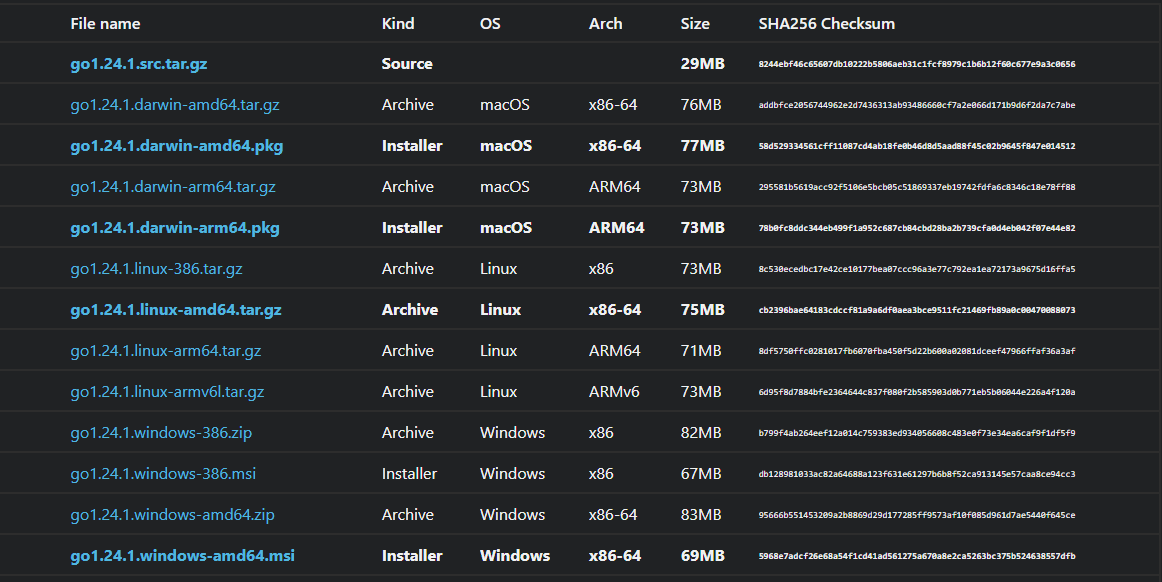Select go1.24.1.linux-386.tar.gz download
Image resolution: width=1162 pixels, height=582 pixels.
coord(156,269)
